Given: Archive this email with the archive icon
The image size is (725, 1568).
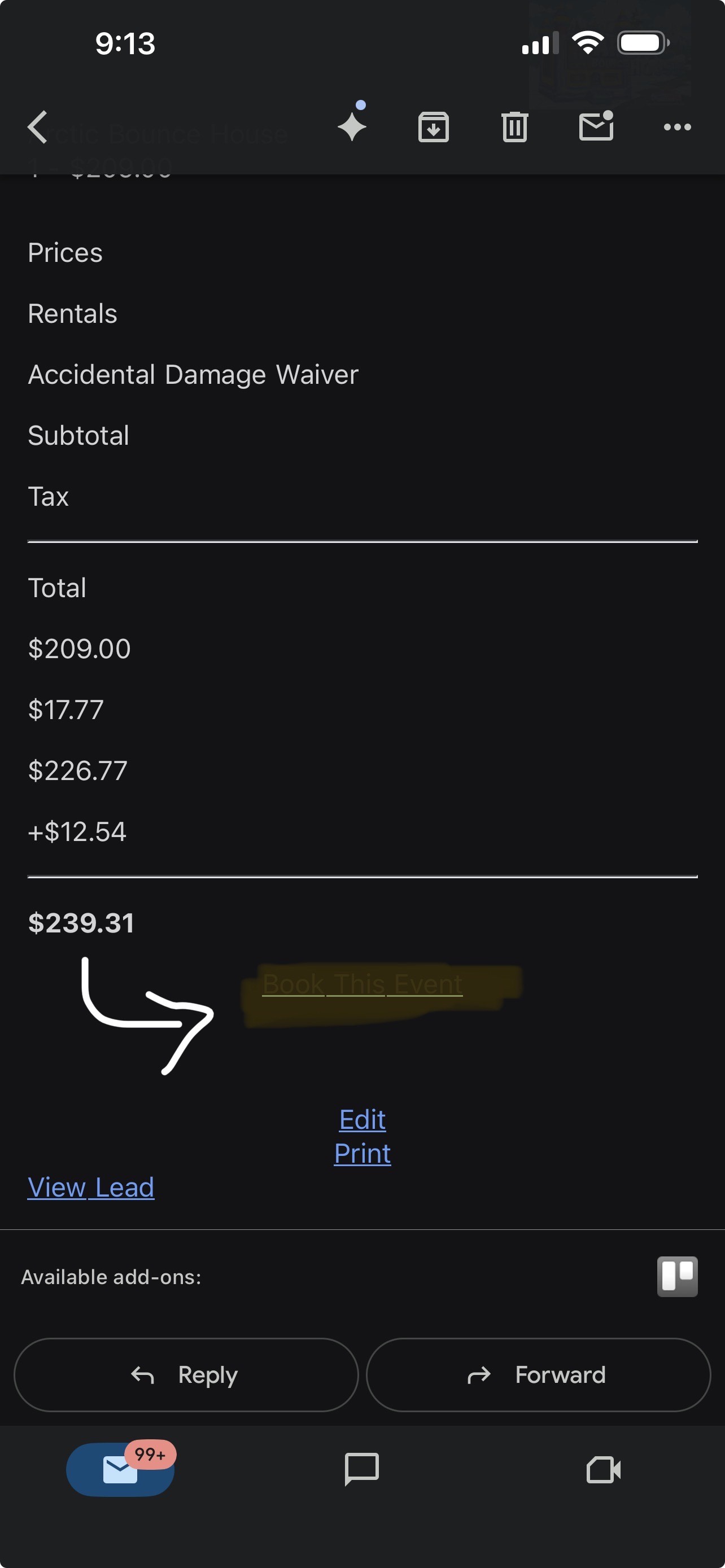Looking at the screenshot, I should click(434, 127).
